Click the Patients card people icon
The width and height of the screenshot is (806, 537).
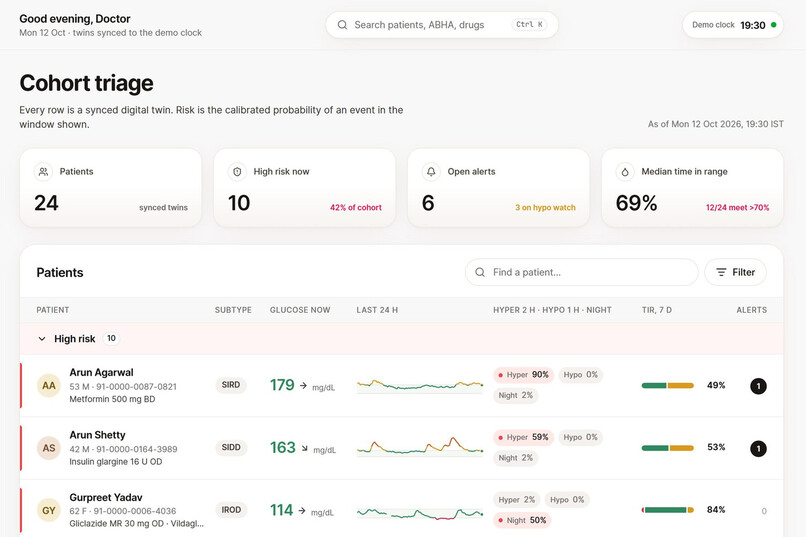coord(44,172)
